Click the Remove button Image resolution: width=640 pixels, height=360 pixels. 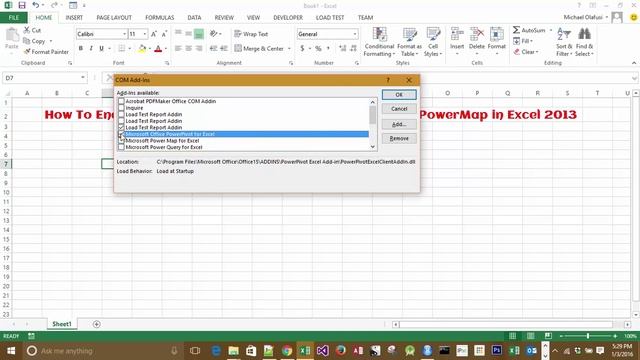tap(399, 138)
